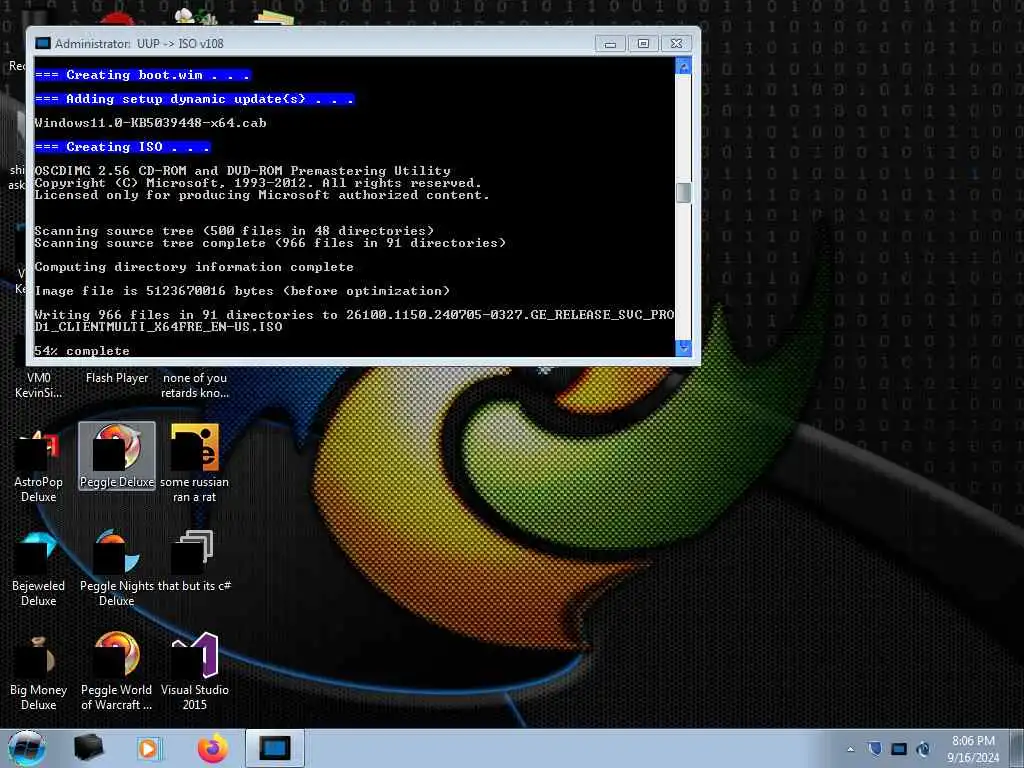Open the clock showing 8:06 PM
This screenshot has height=768, width=1024.
pyautogui.click(x=973, y=749)
